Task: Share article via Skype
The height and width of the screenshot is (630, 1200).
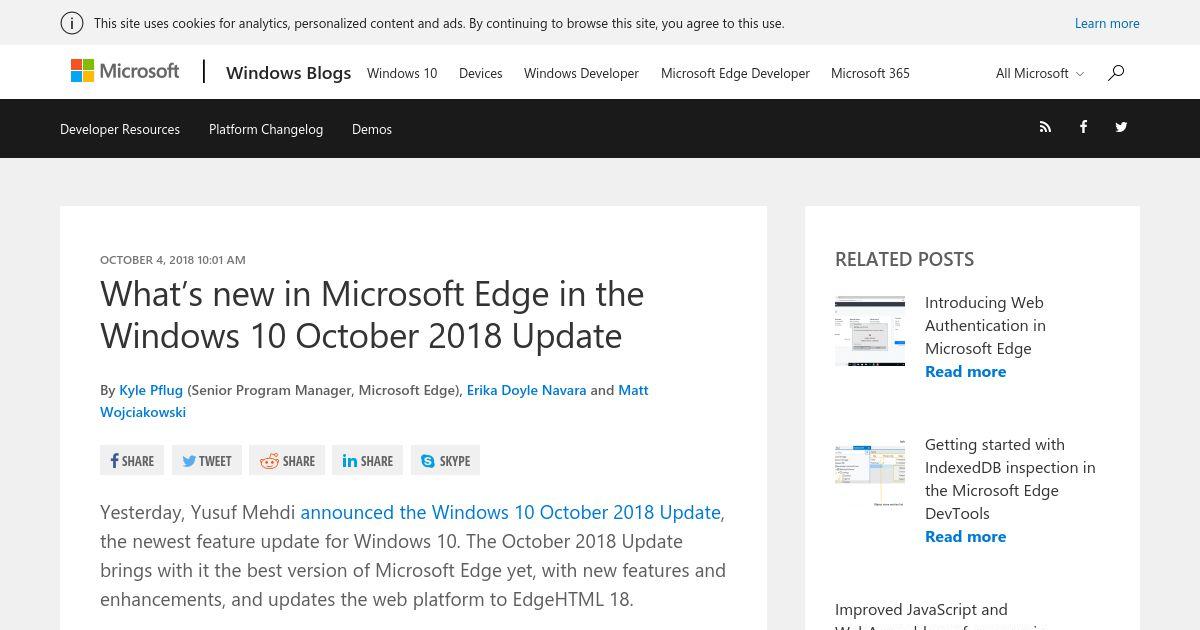Action: pyautogui.click(x=445, y=460)
